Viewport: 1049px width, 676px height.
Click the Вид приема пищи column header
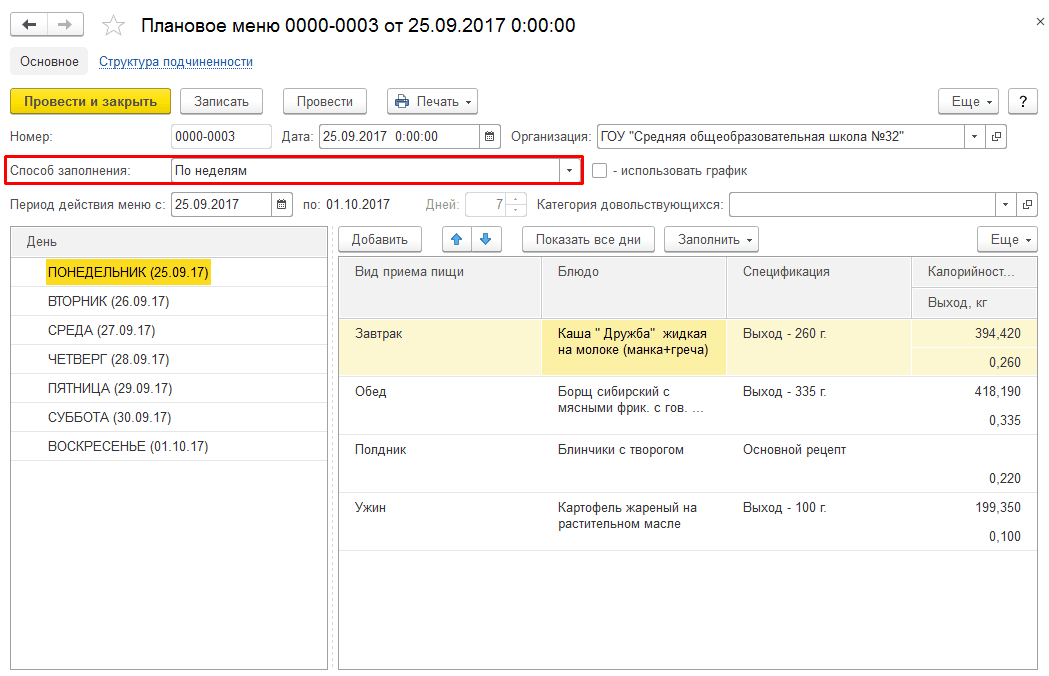click(x=440, y=287)
